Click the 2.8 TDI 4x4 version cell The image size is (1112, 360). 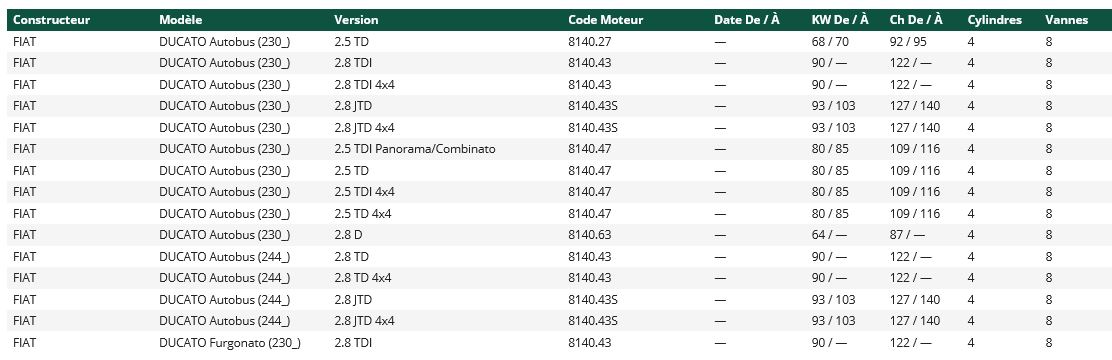pos(365,84)
